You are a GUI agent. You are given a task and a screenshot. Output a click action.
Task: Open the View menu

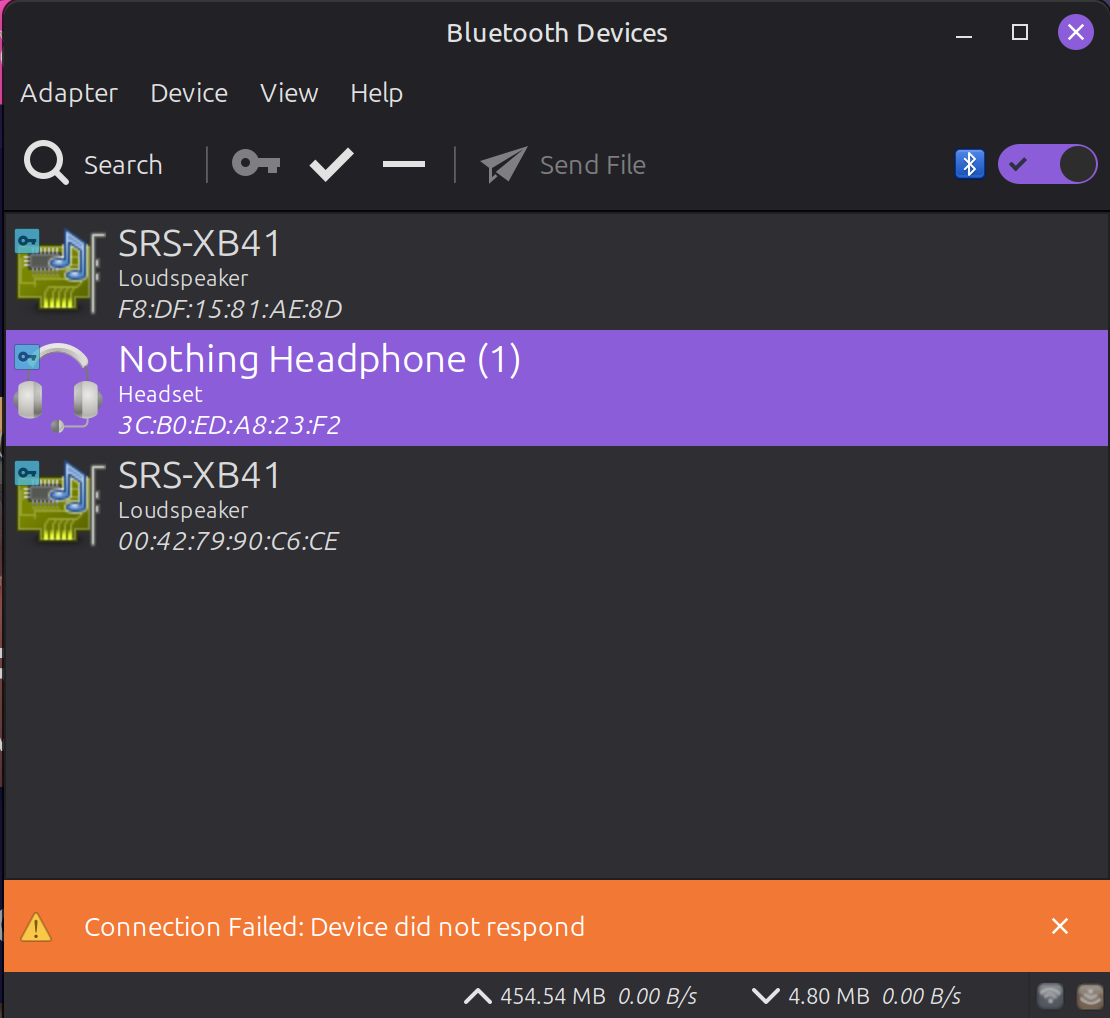[x=289, y=93]
